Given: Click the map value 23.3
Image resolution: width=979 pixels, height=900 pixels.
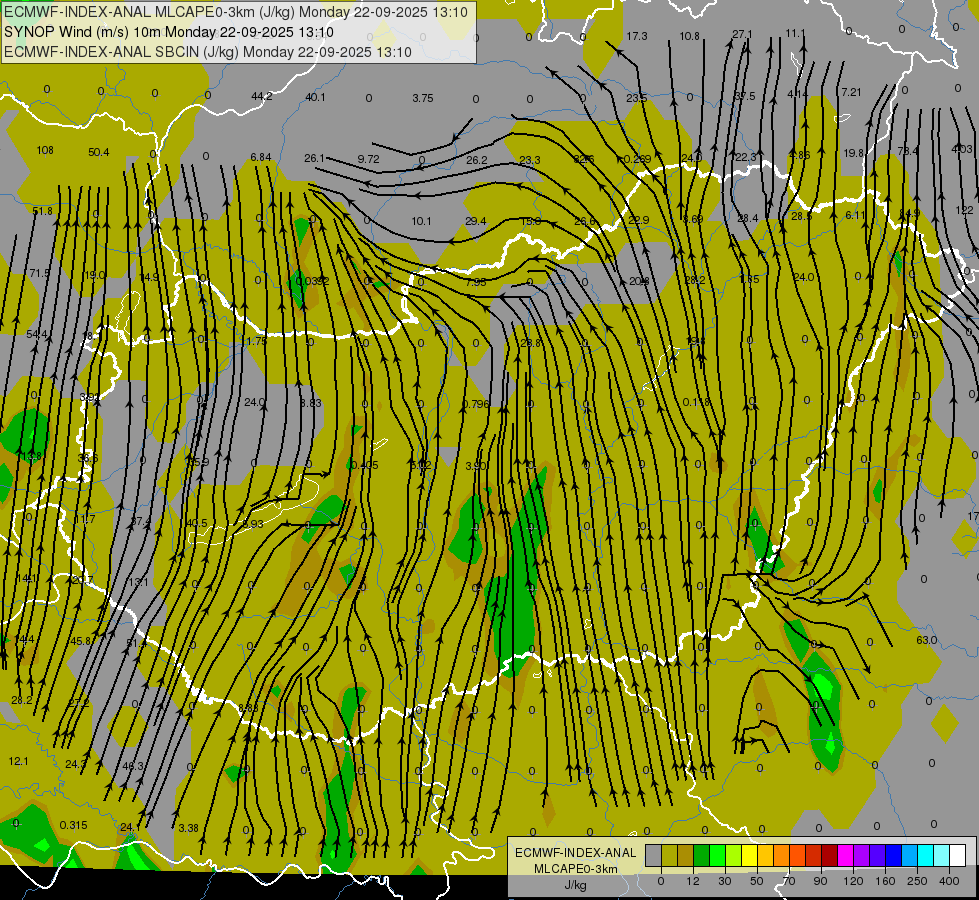Looking at the screenshot, I should 529,160.
